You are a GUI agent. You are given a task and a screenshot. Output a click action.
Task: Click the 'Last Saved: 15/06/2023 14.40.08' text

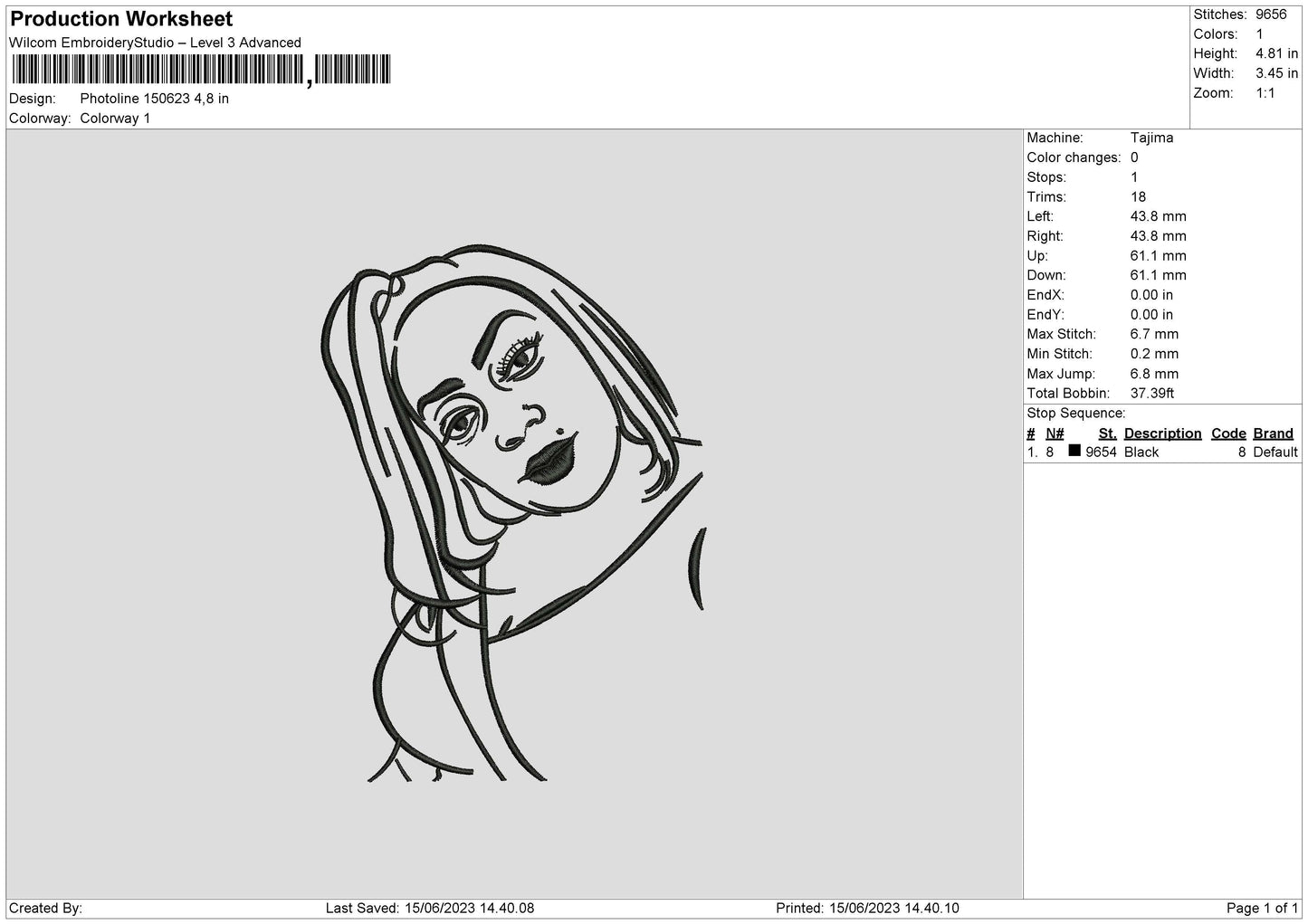429,909
